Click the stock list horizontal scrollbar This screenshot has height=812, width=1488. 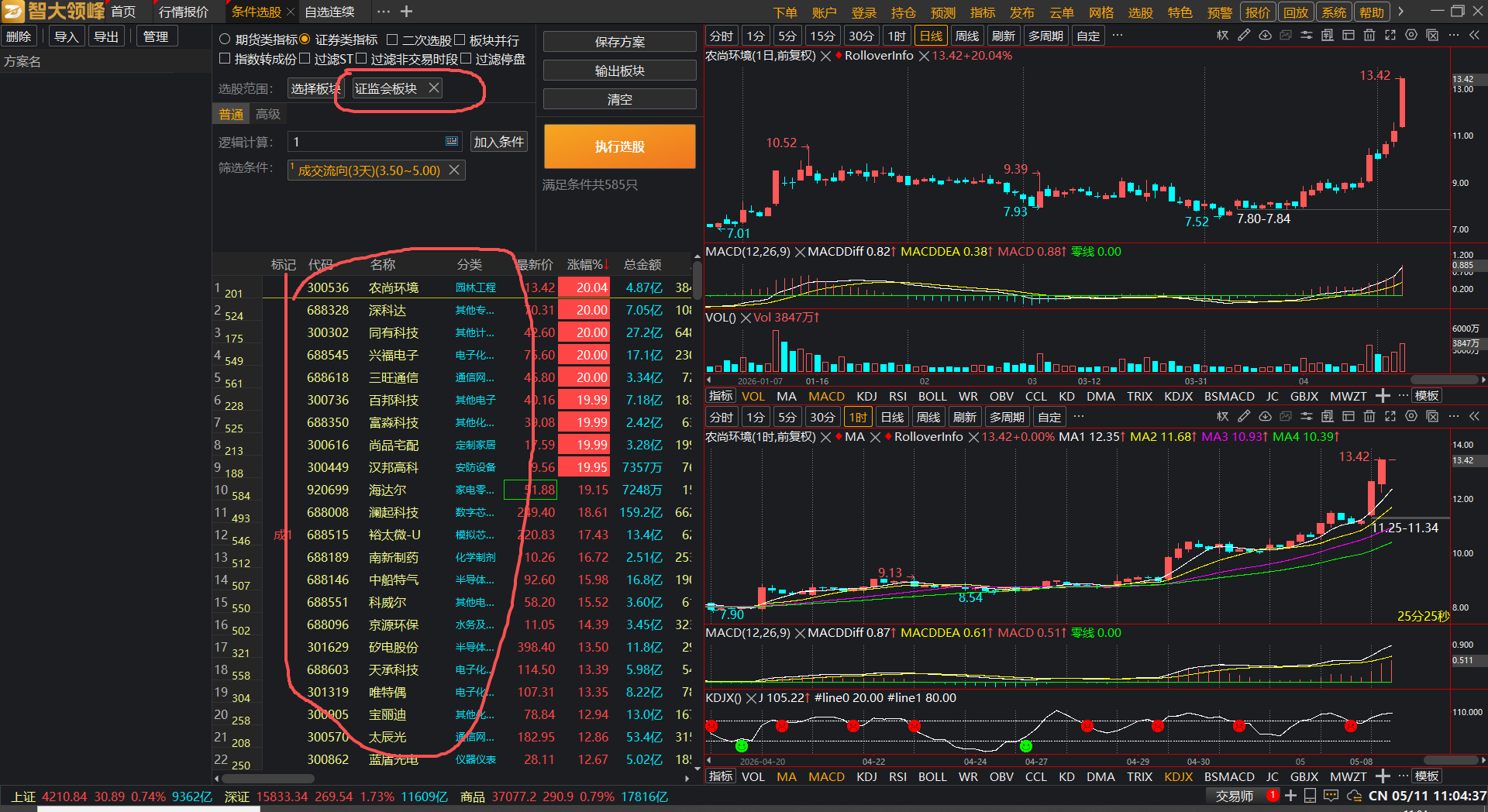268,778
